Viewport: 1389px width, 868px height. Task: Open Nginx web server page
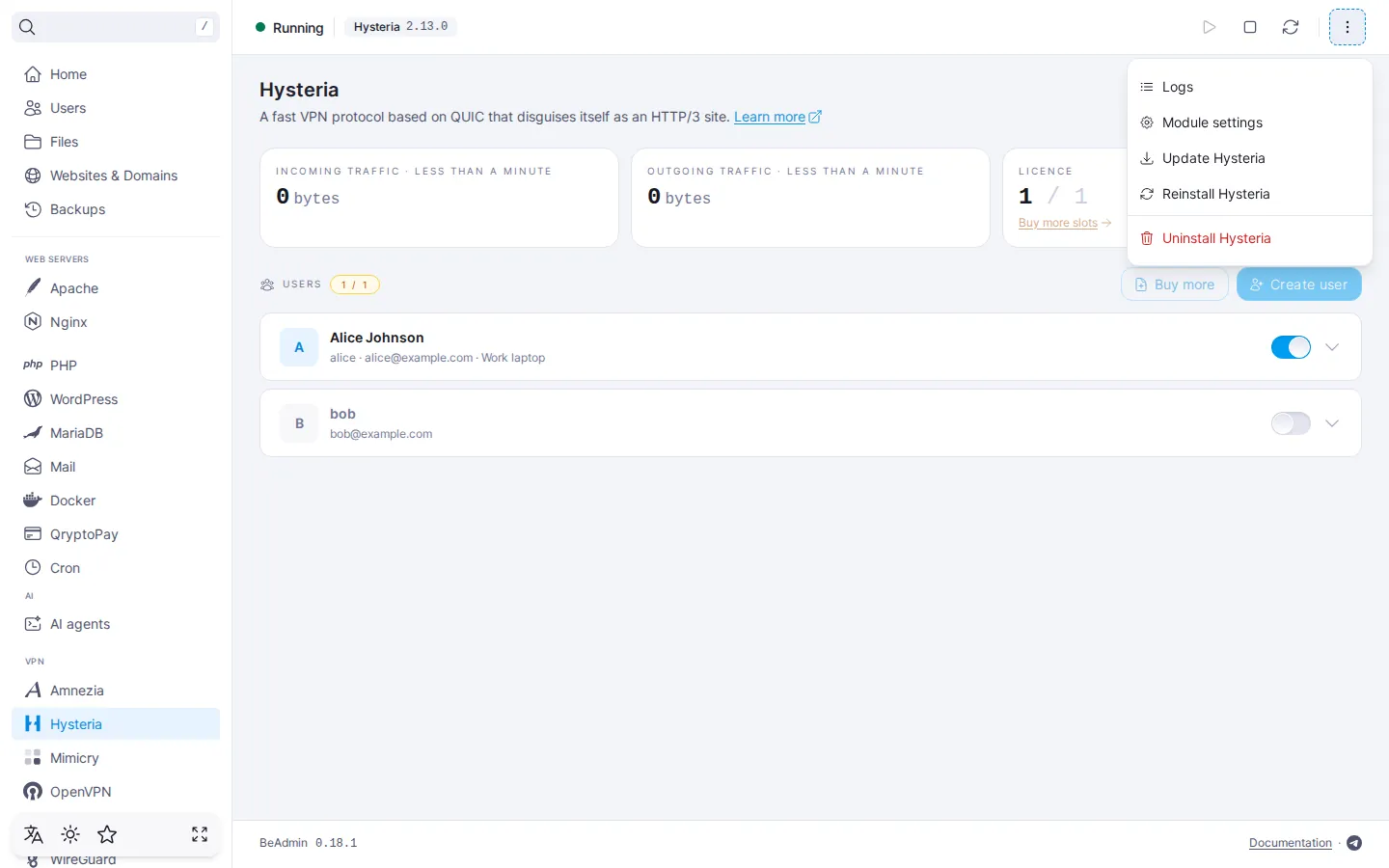coord(116,322)
